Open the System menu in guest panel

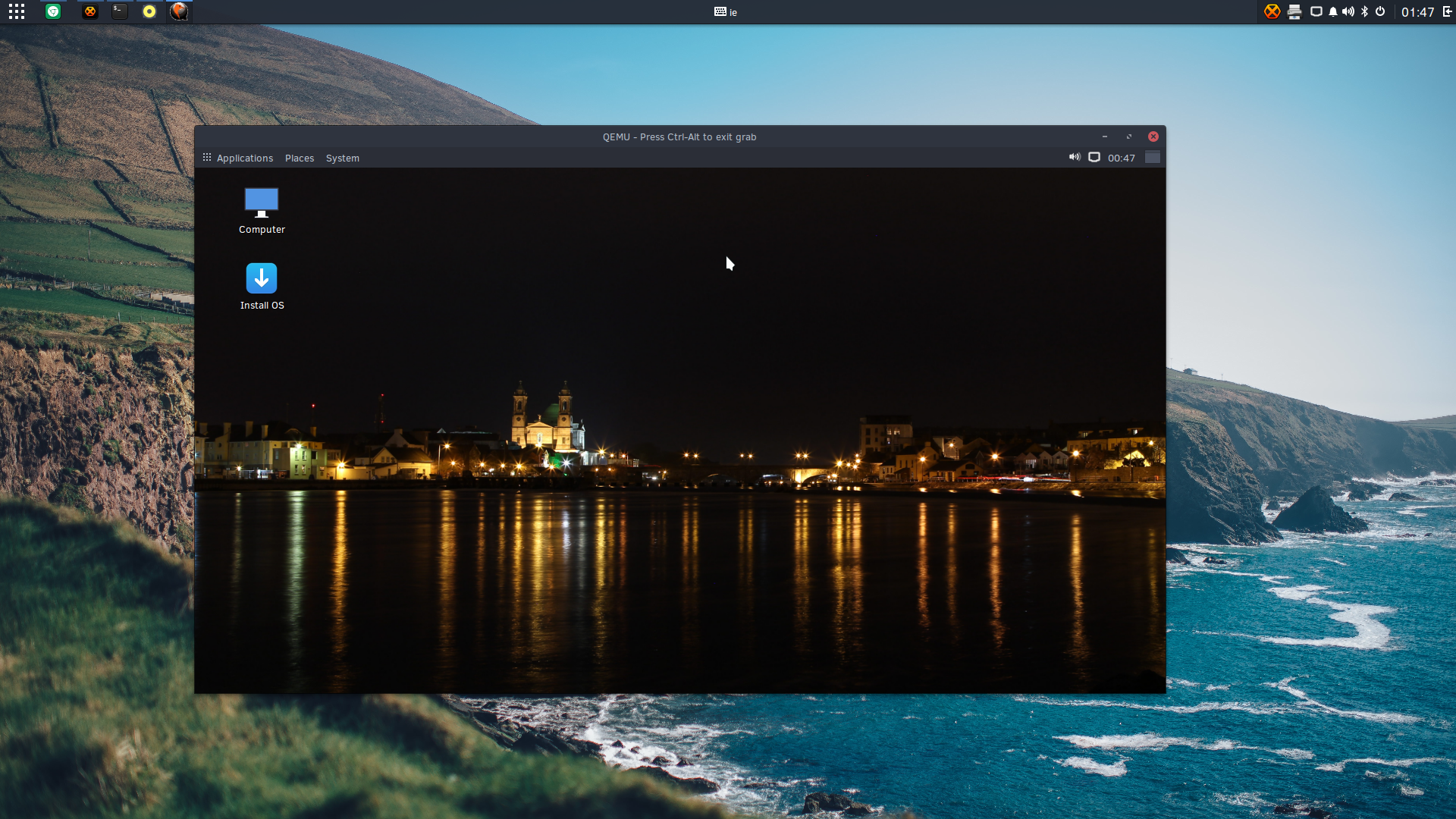click(343, 158)
